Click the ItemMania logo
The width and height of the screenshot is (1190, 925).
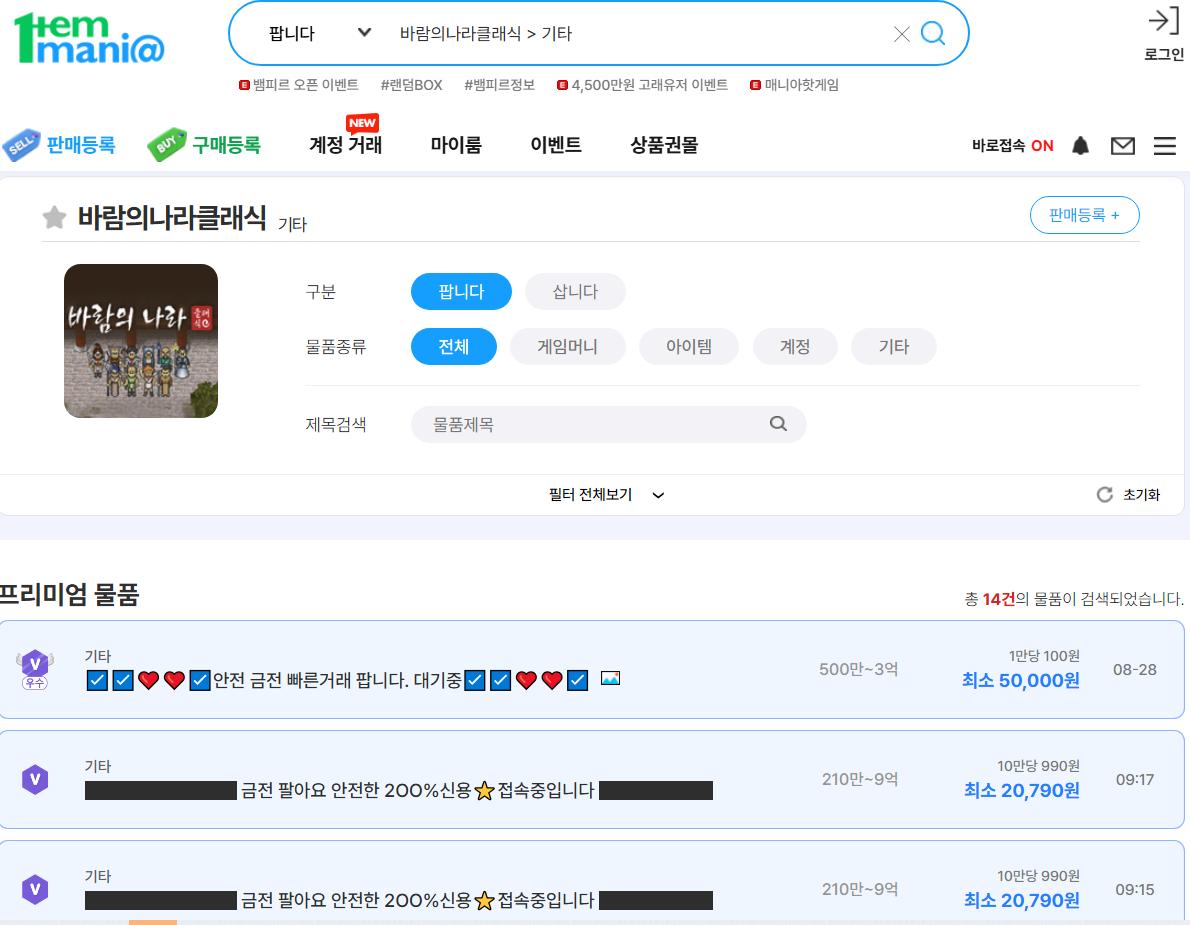(x=89, y=38)
